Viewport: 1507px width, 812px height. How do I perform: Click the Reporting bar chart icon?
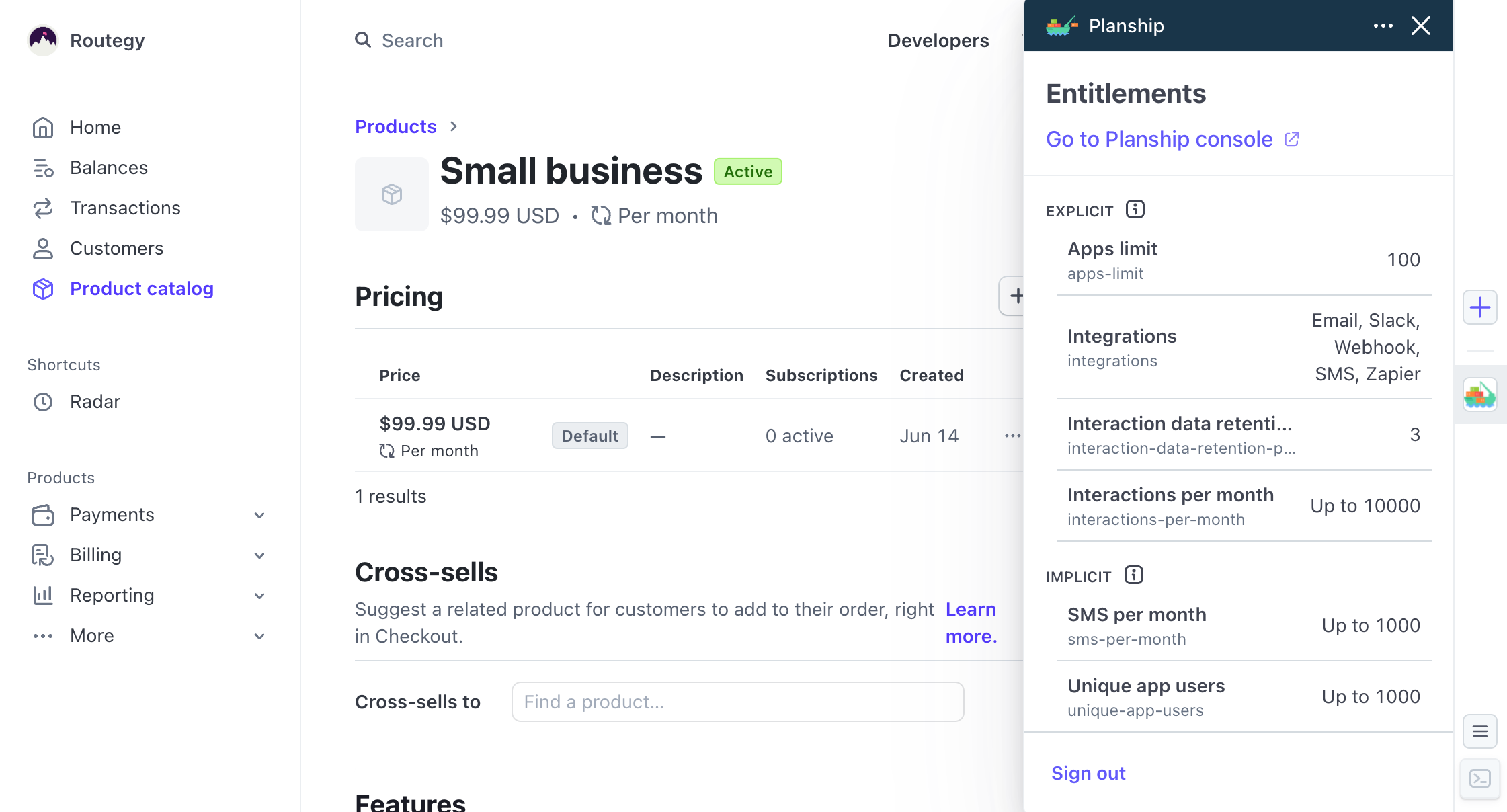[43, 595]
